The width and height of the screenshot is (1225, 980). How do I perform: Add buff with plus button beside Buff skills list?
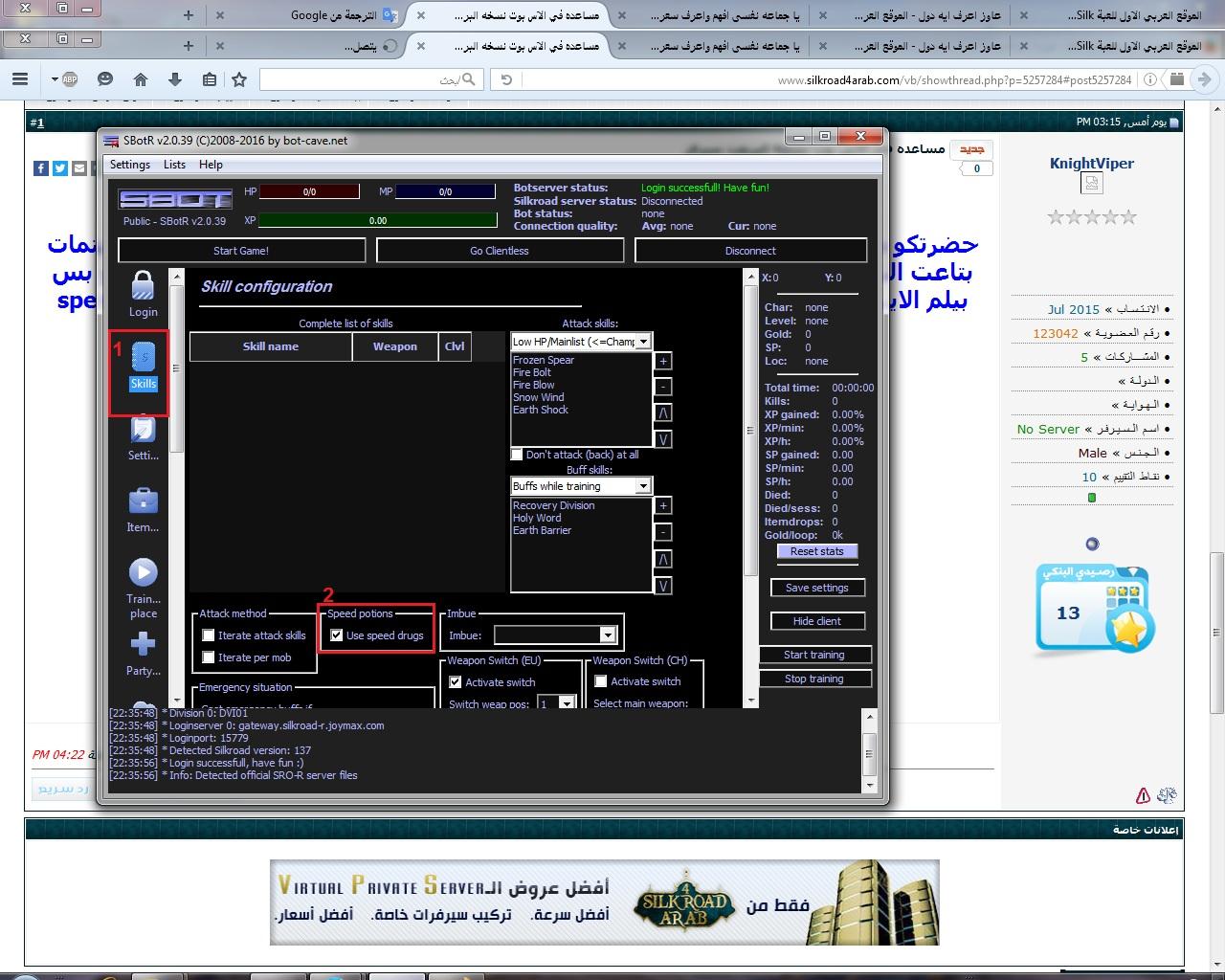coord(663,505)
